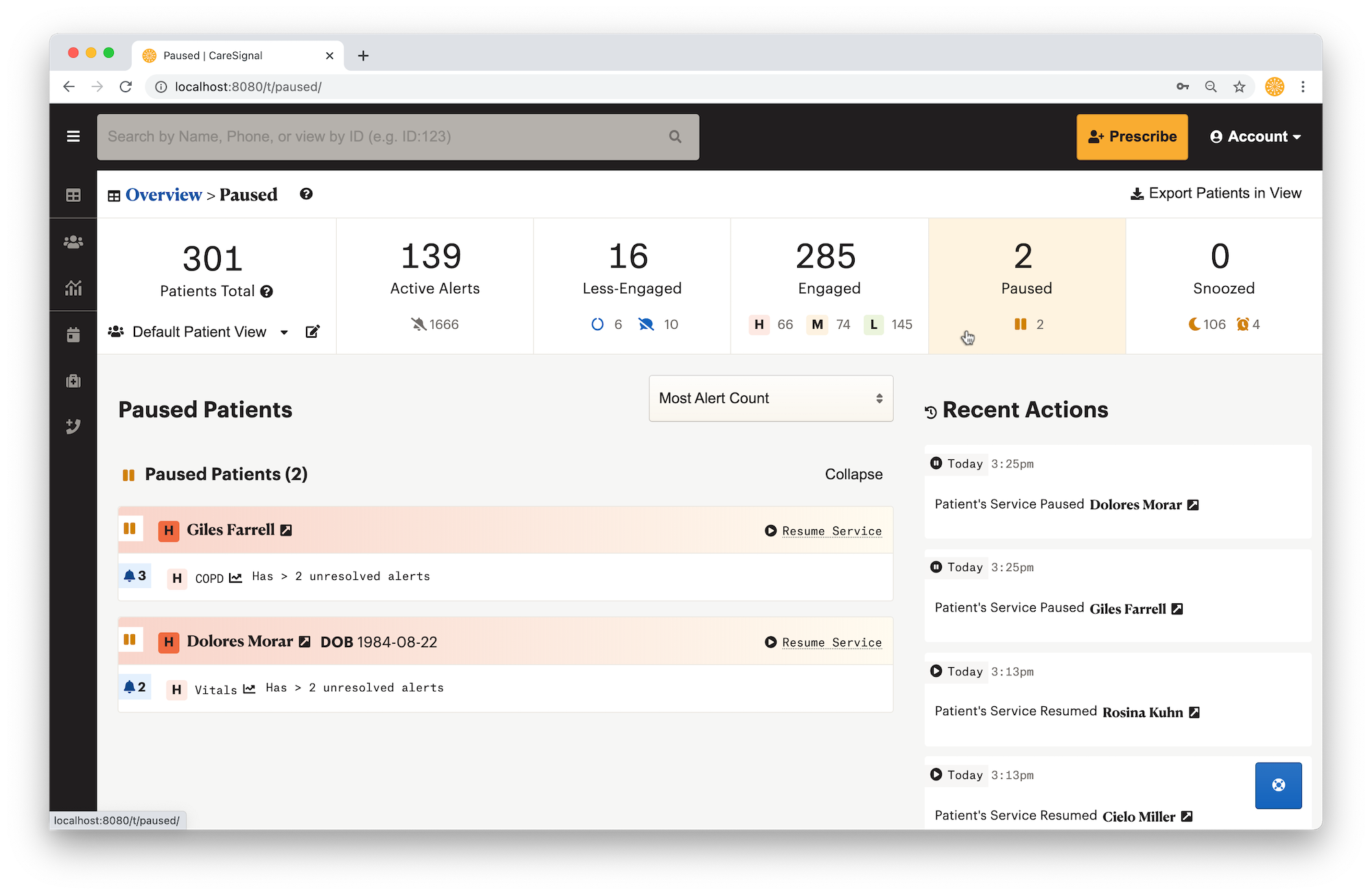
Task: Click the crossed-out speech bubble 10 icon
Action: click(x=646, y=324)
